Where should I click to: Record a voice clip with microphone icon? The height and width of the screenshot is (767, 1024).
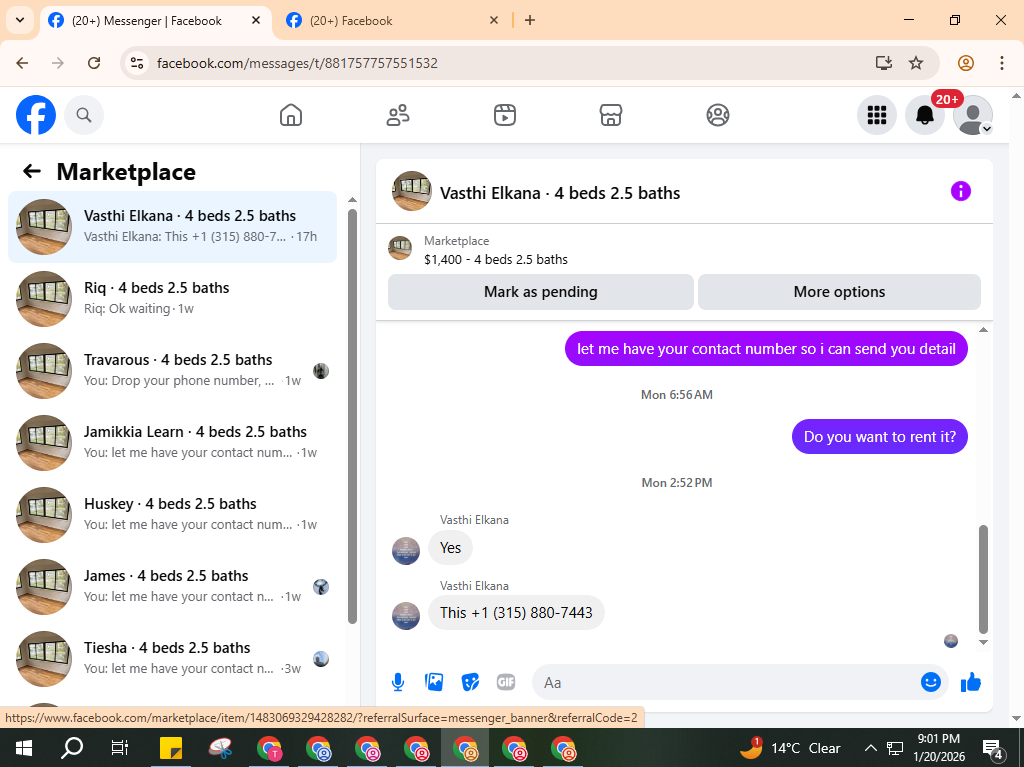[398, 683]
